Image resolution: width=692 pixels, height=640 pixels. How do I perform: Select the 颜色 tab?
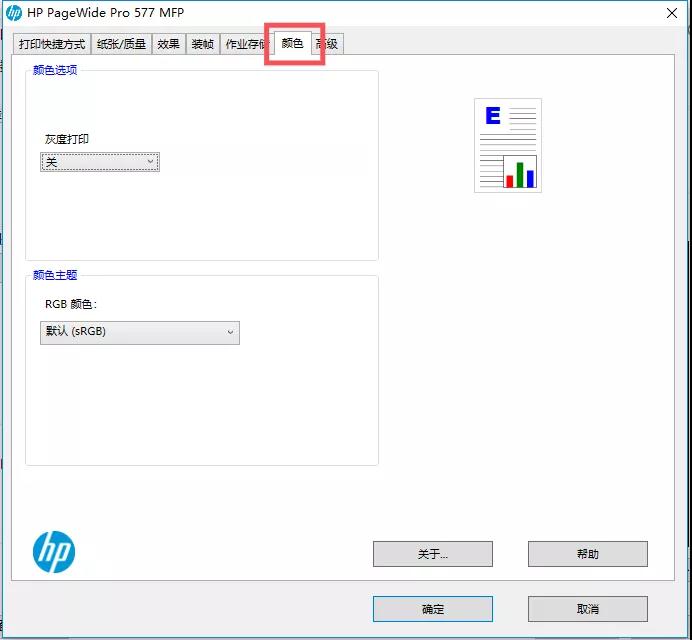click(292, 43)
